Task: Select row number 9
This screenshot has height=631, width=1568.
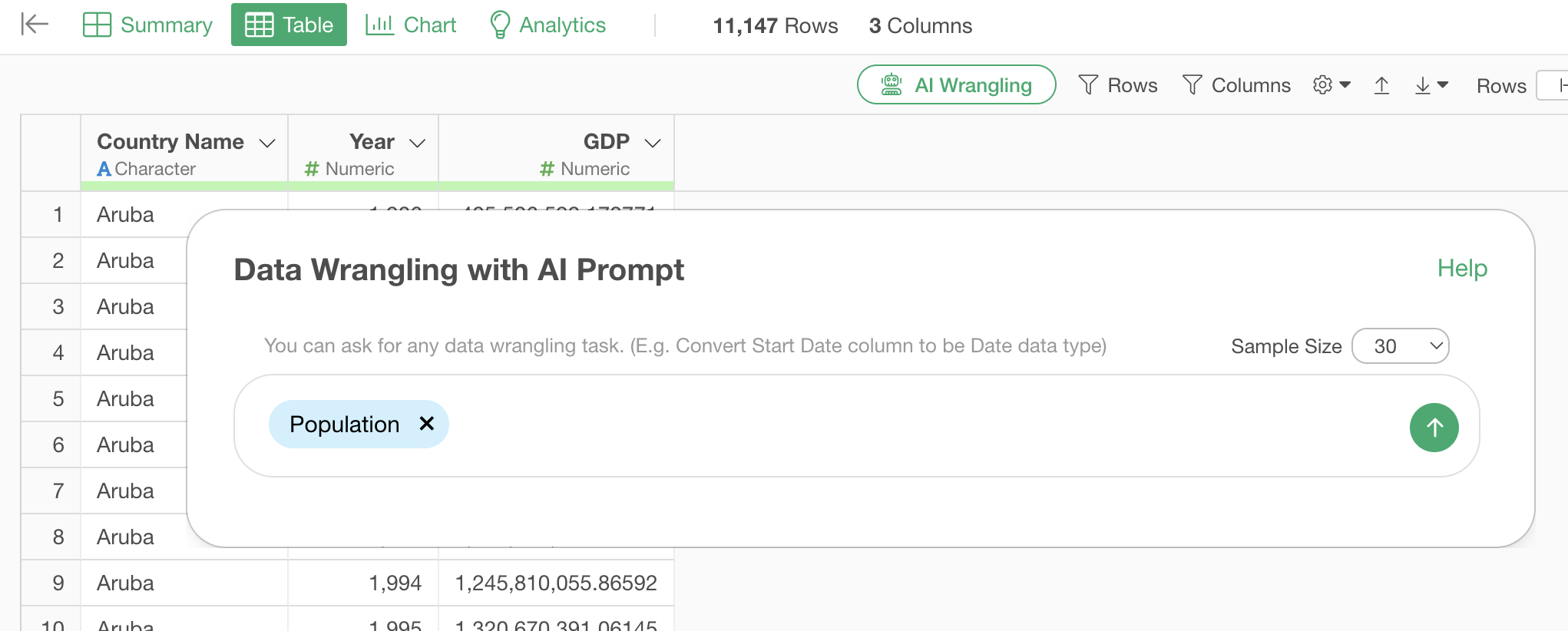Action: pyautogui.click(x=58, y=583)
